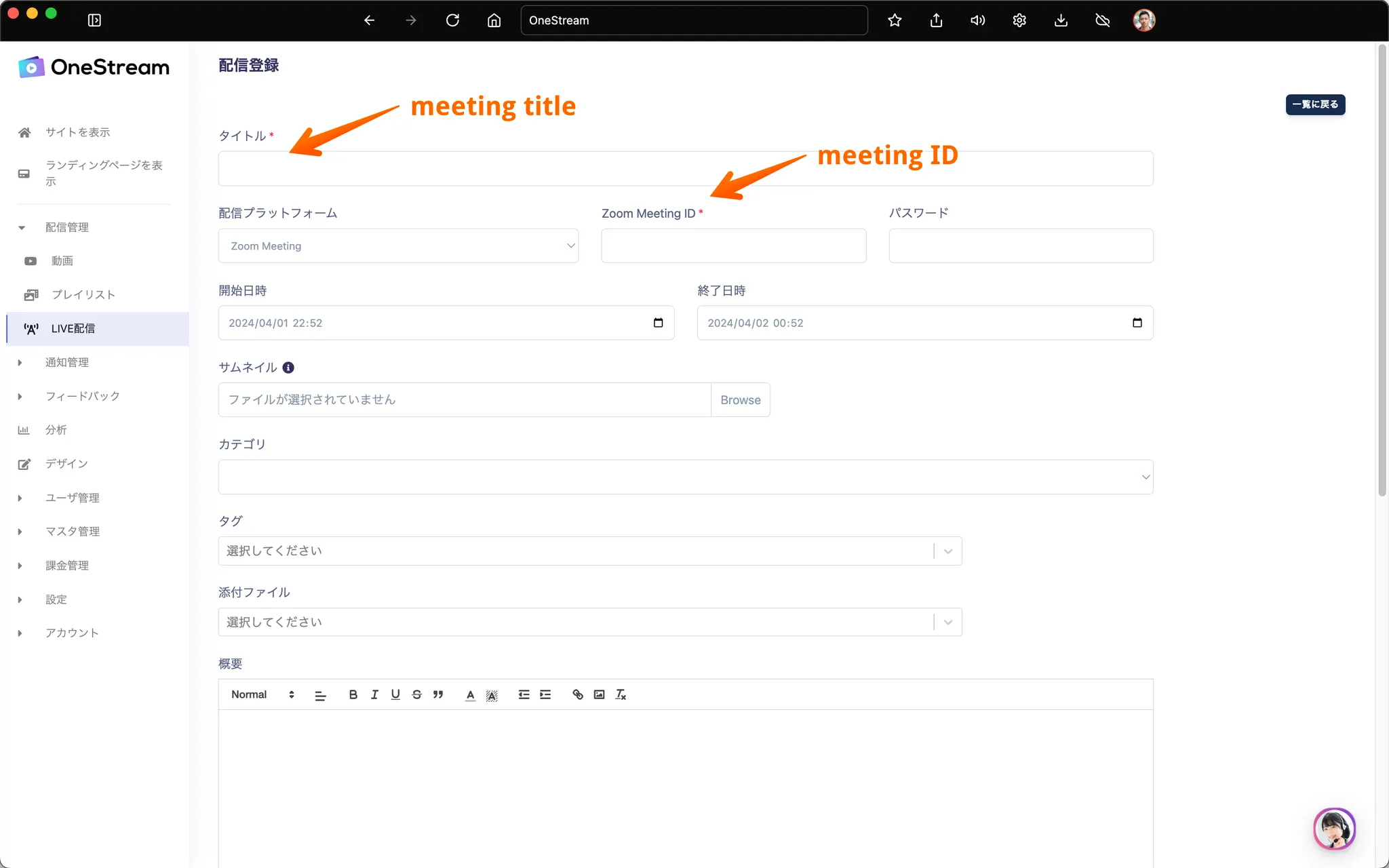The width and height of the screenshot is (1389, 868).
Task: Collapse the 配信管理 sidebar section
Action: 67,227
